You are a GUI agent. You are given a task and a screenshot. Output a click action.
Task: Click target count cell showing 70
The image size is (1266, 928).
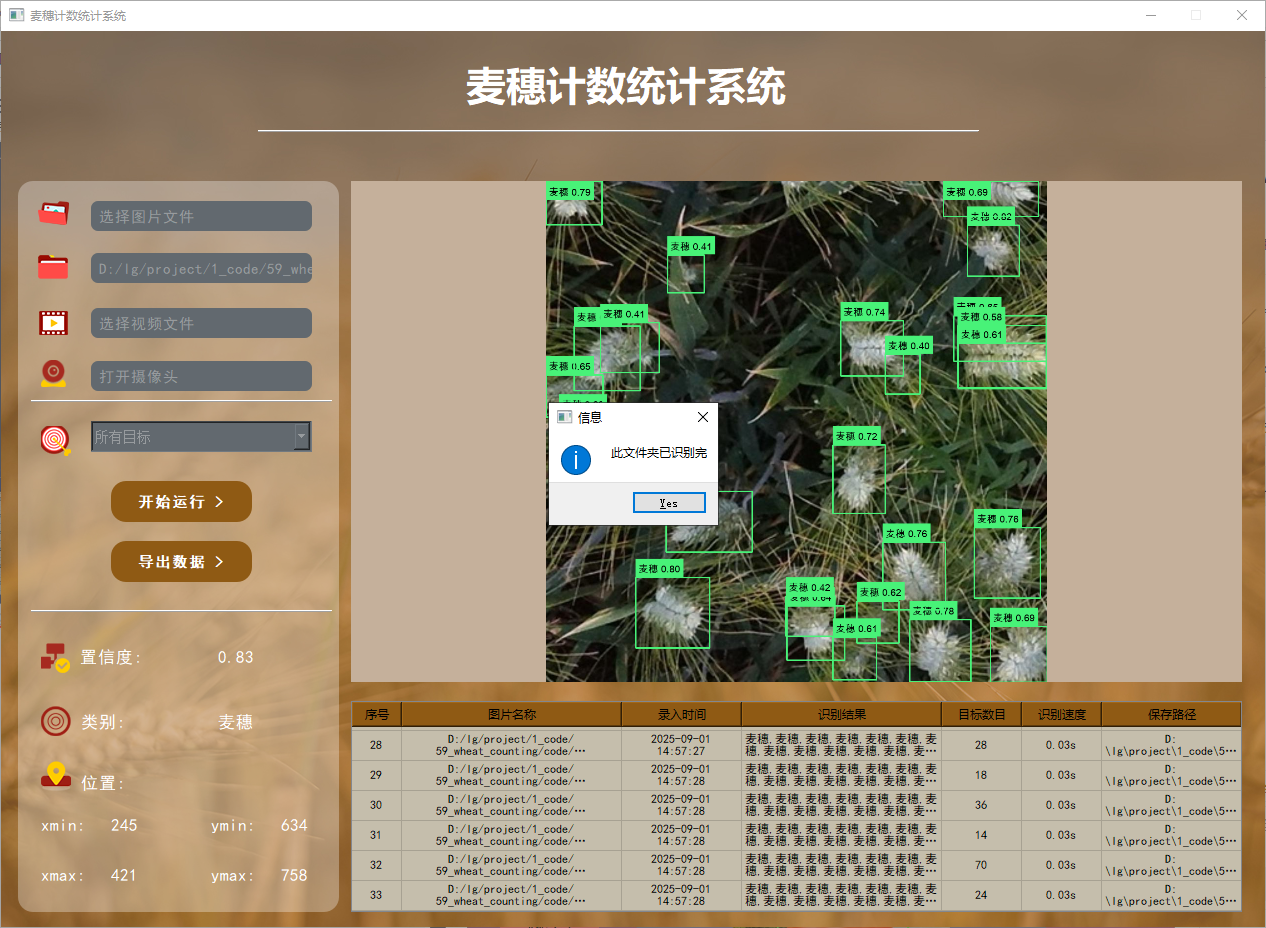pyautogui.click(x=981, y=865)
